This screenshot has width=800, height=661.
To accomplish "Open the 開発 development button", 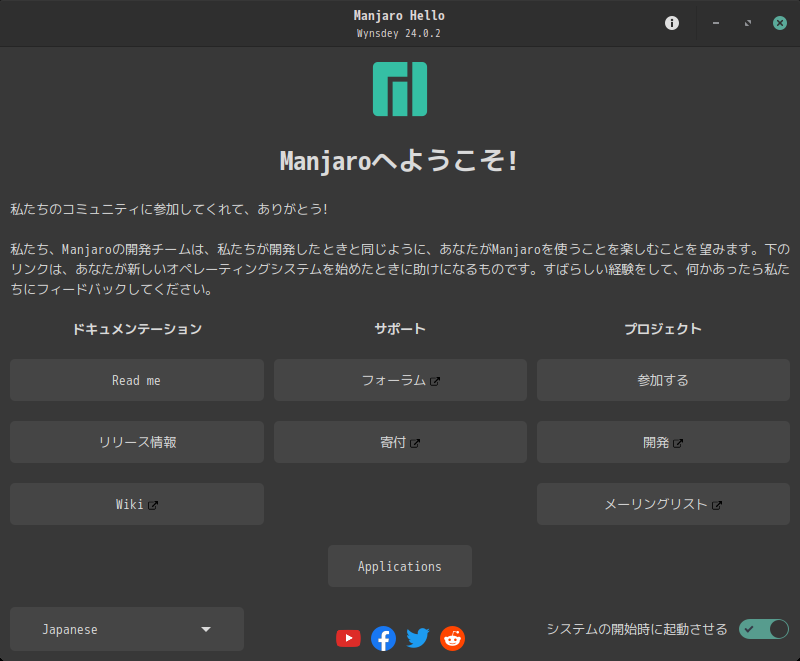I will tap(663, 442).
